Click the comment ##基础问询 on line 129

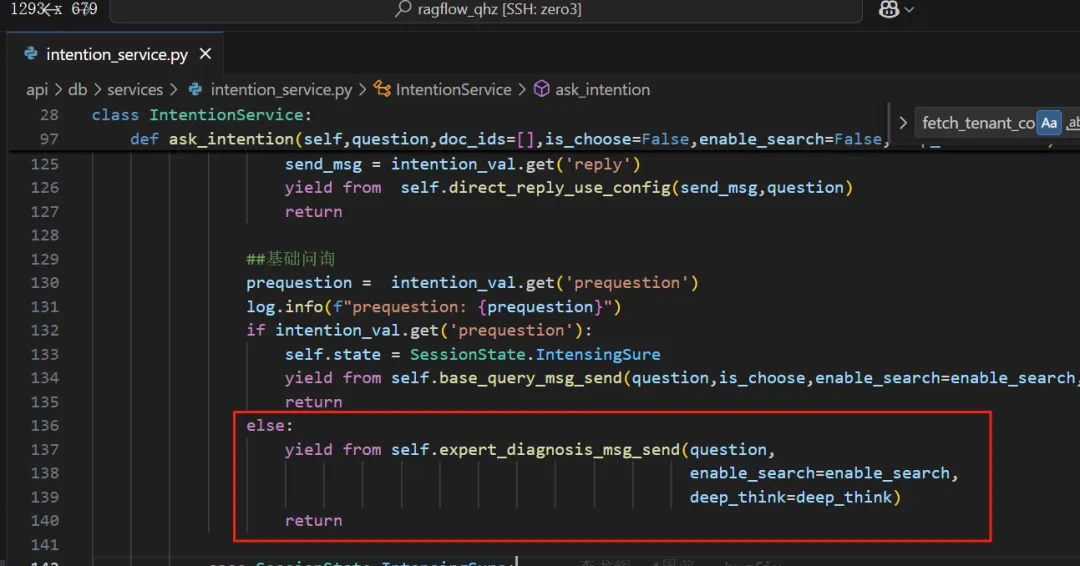(x=290, y=259)
